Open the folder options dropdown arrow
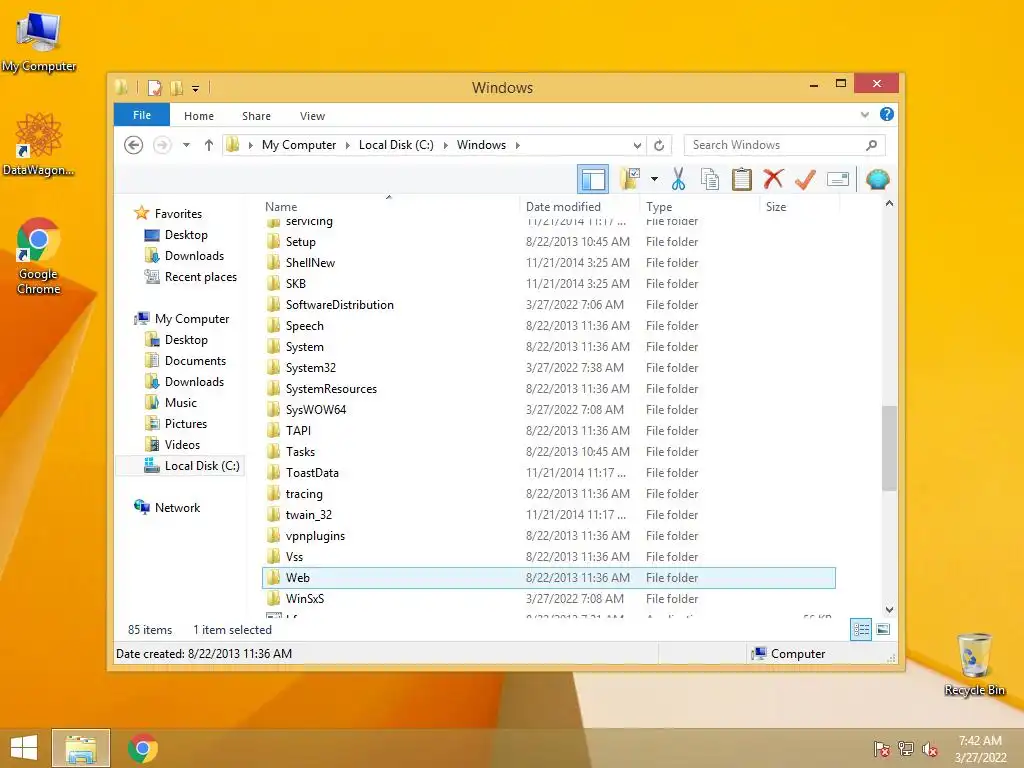The width and height of the screenshot is (1024, 768). pyautogui.click(x=654, y=179)
